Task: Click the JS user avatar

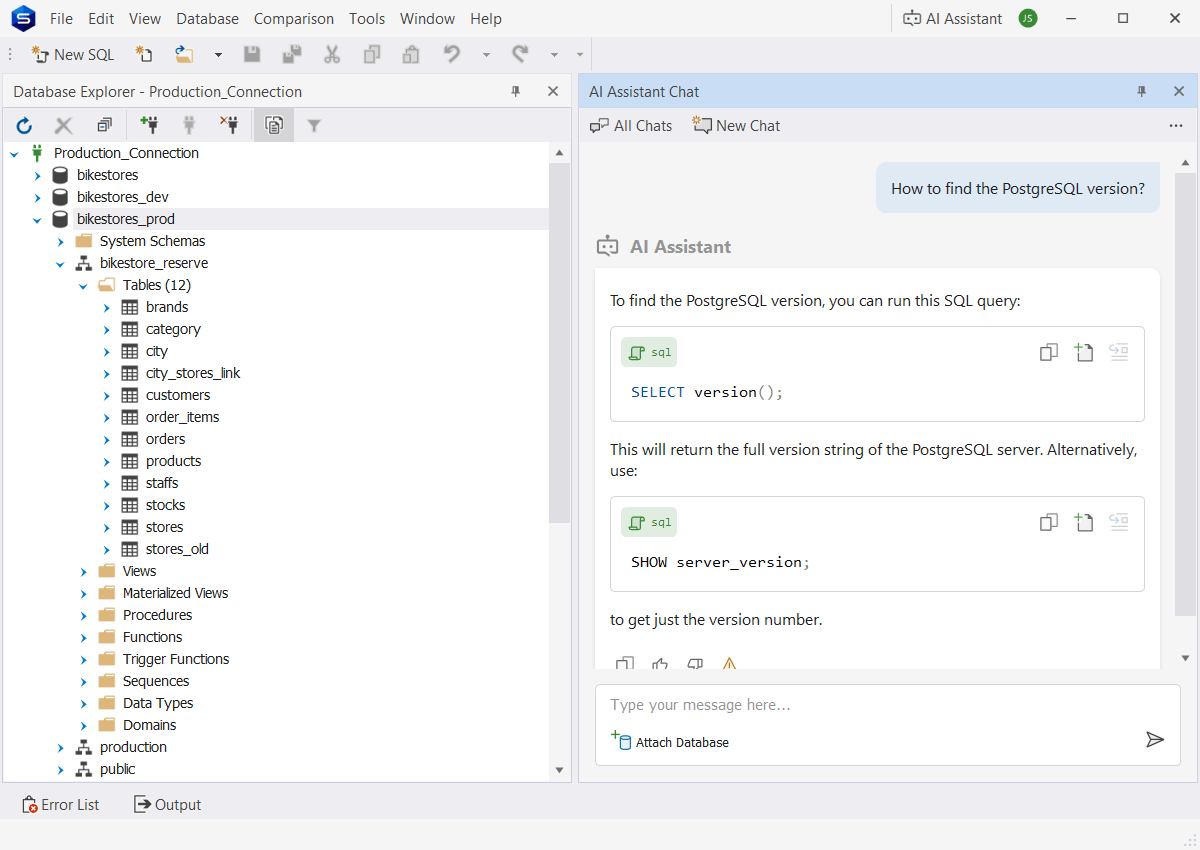Action: pyautogui.click(x=1028, y=18)
